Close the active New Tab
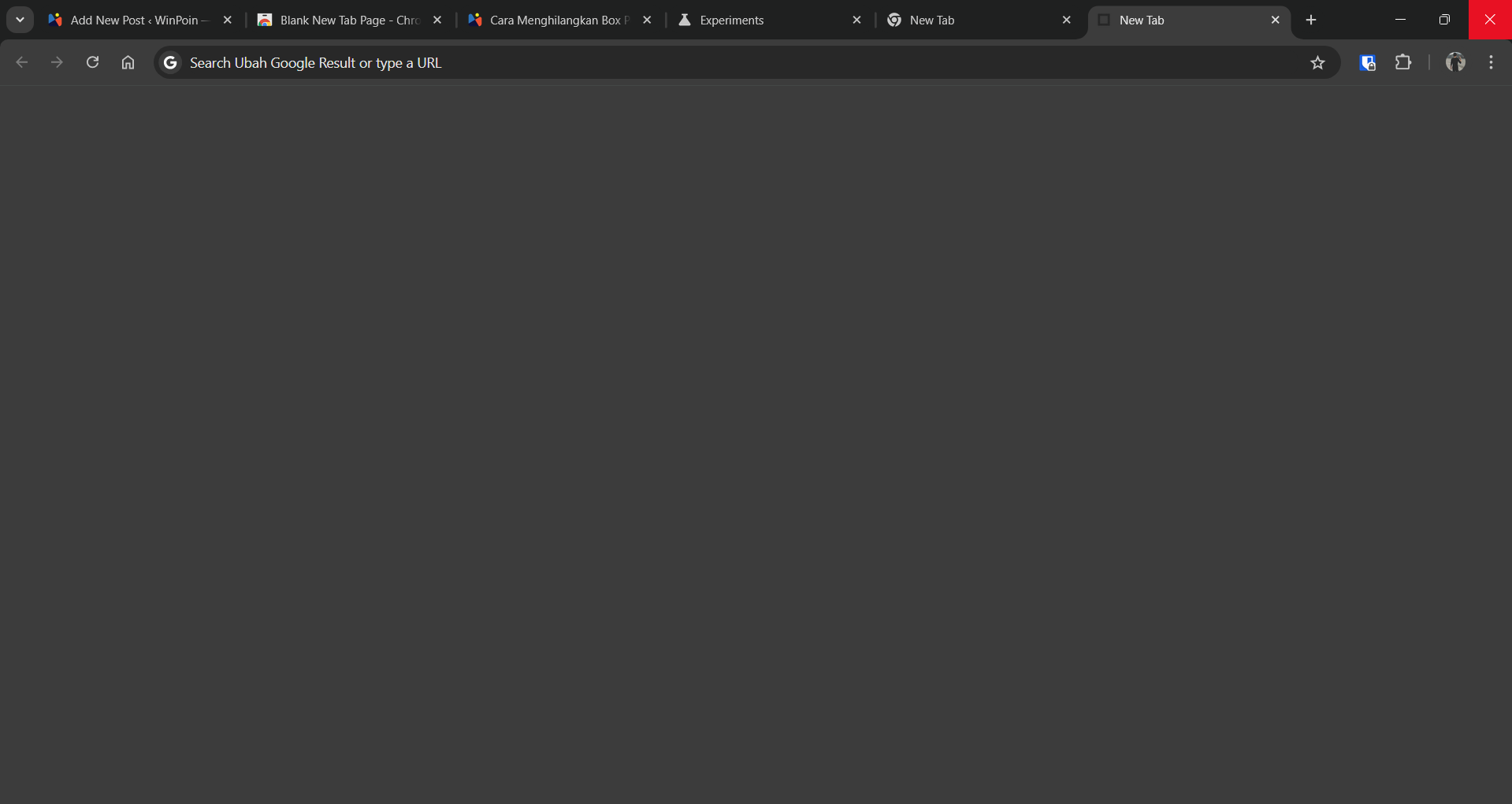The height and width of the screenshot is (804, 1512). (x=1275, y=20)
